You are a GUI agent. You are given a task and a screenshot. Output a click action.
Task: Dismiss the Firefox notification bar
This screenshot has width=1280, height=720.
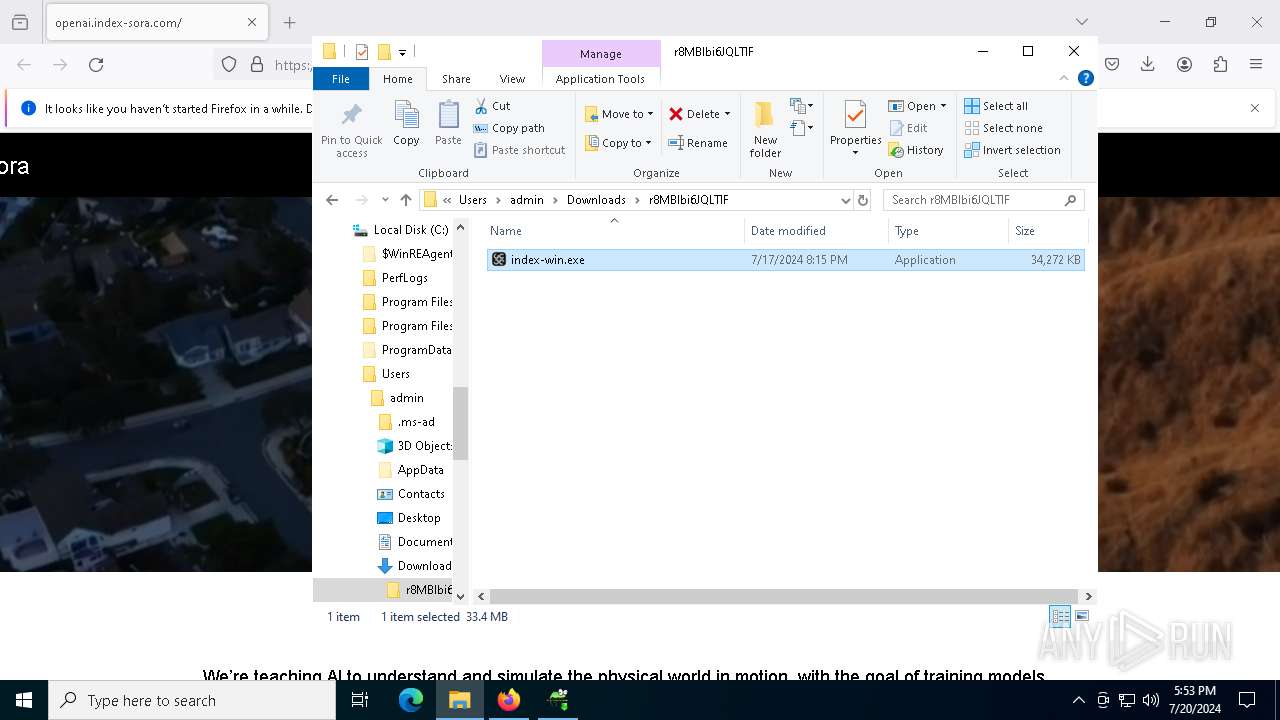pos(1255,108)
